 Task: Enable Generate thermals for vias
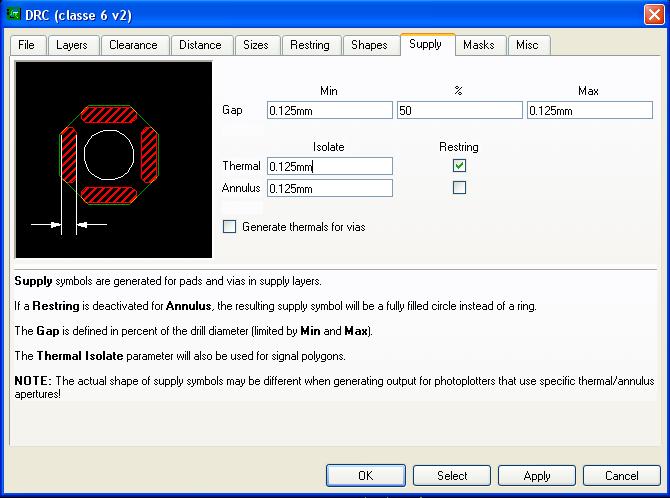click(229, 227)
